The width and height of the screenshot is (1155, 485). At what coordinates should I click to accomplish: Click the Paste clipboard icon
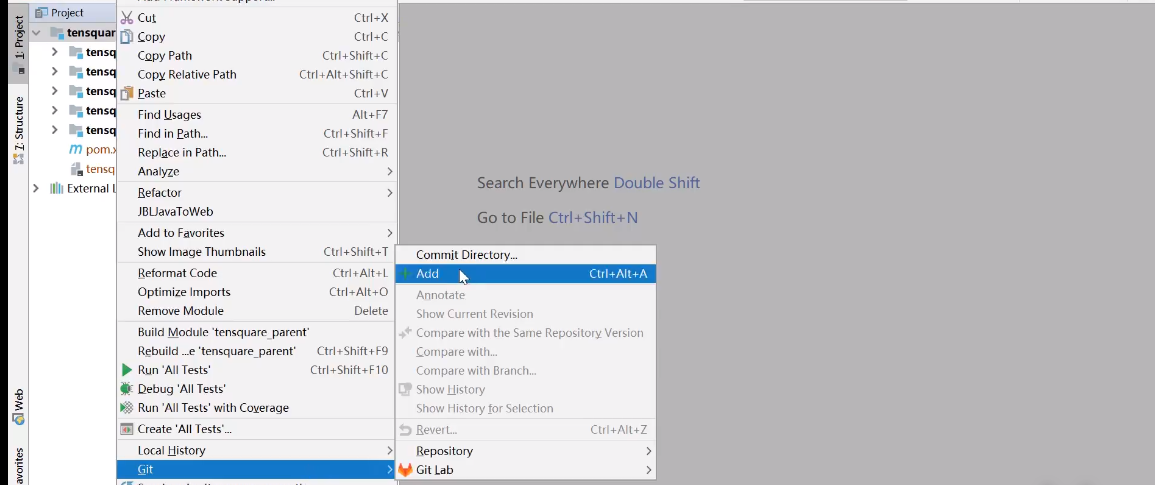coord(127,93)
